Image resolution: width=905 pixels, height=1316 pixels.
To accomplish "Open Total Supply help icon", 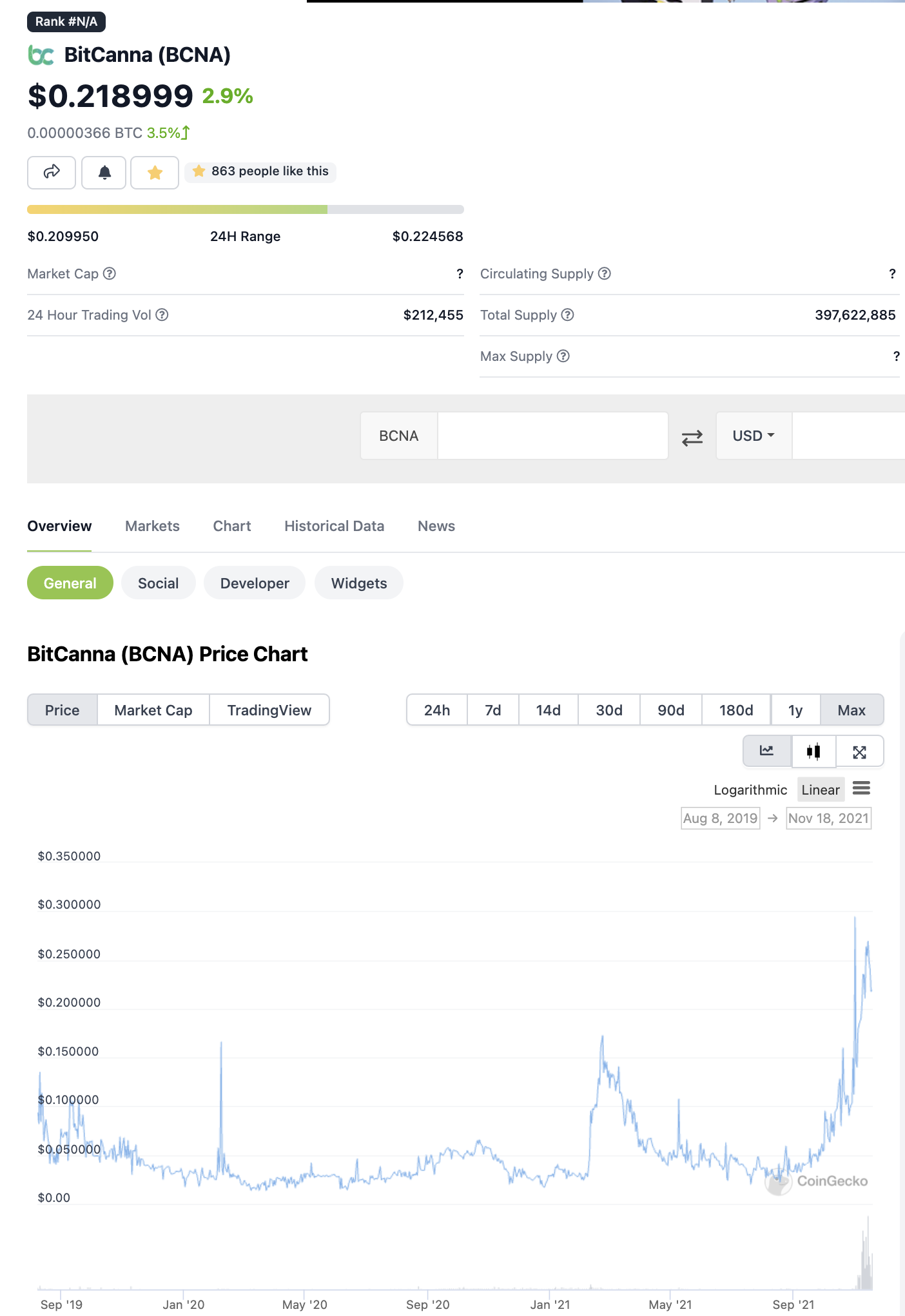I will pyautogui.click(x=567, y=315).
